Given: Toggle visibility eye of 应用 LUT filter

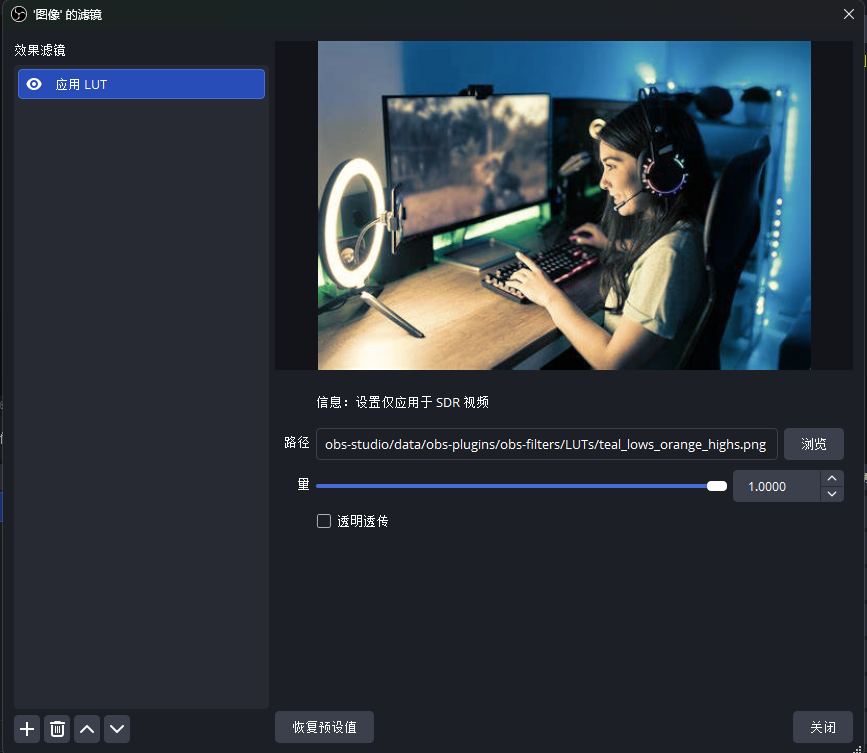Looking at the screenshot, I should tap(34, 85).
